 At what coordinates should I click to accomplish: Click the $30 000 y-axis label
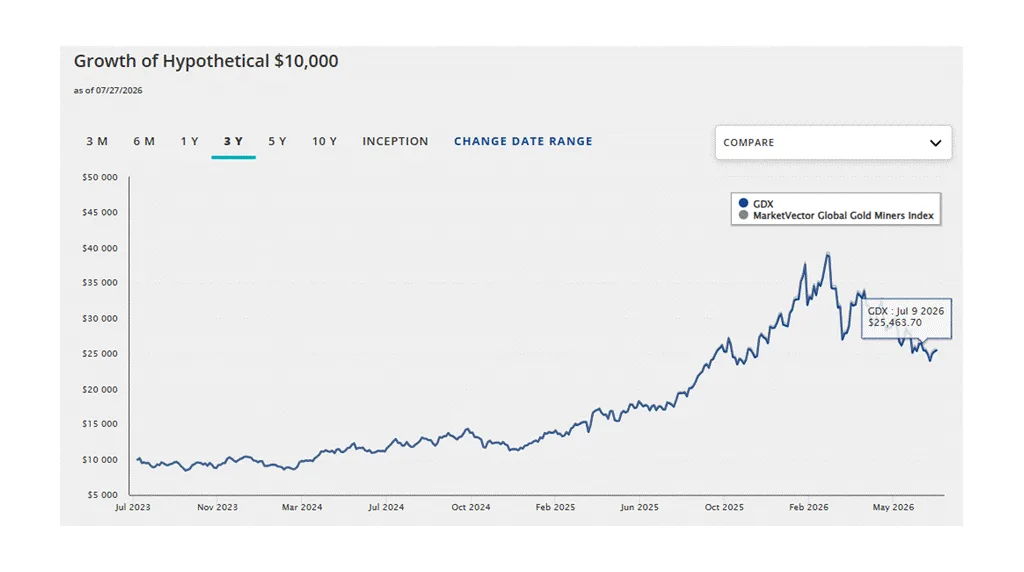[x=100, y=319]
